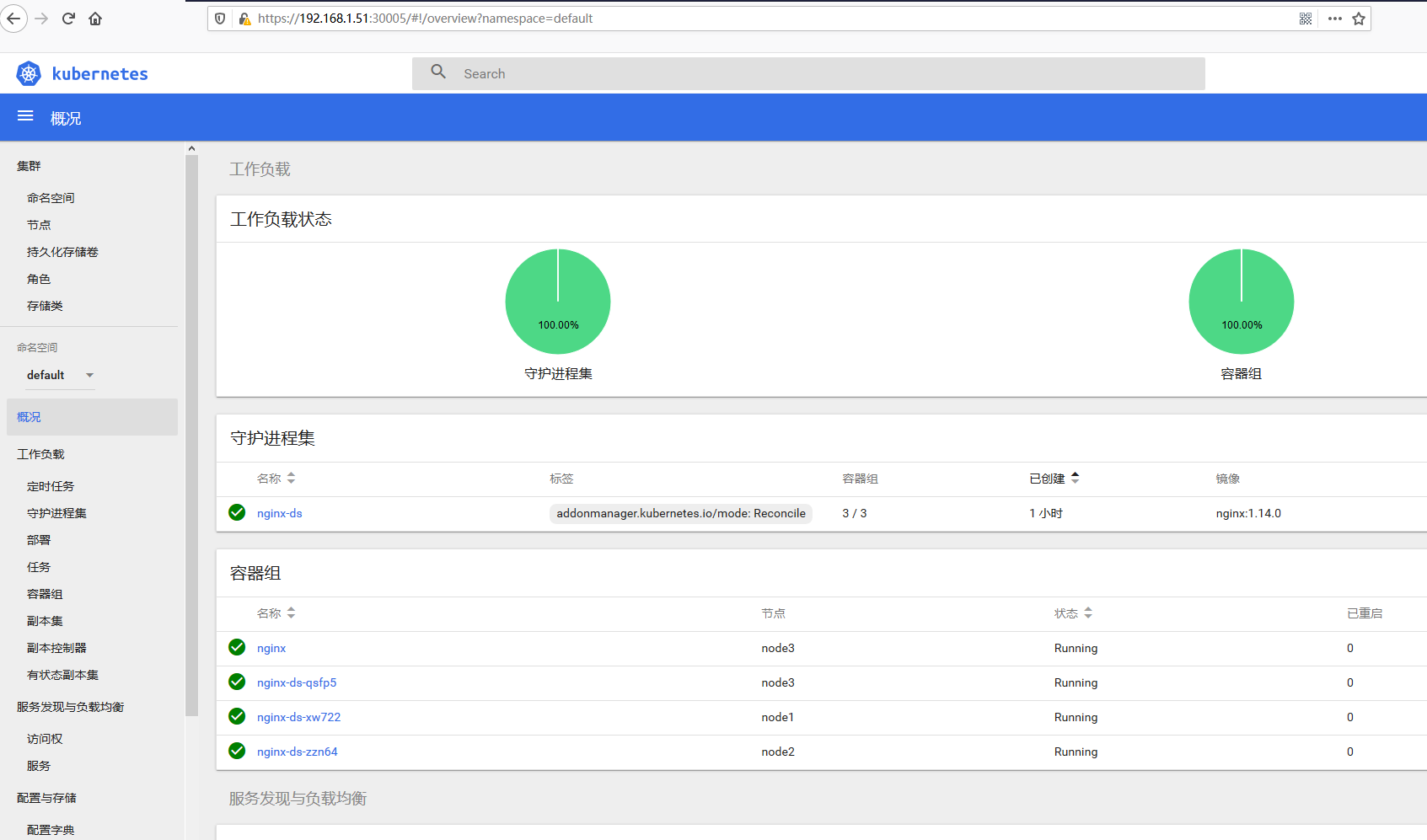1427x840 pixels.
Task: Select 角色 in sidebar
Action: coord(39,279)
